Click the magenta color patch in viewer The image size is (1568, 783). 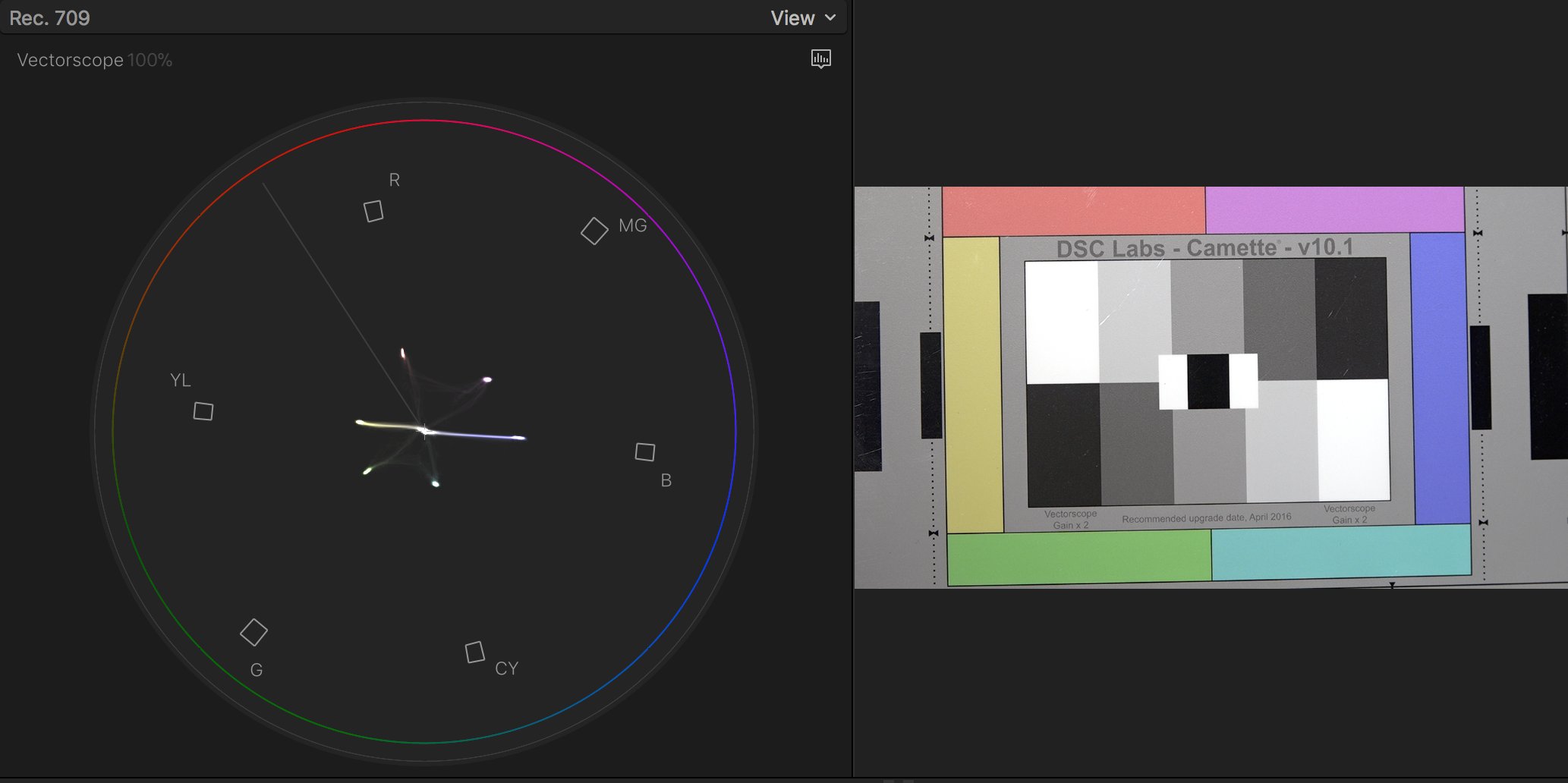[x=1335, y=209]
